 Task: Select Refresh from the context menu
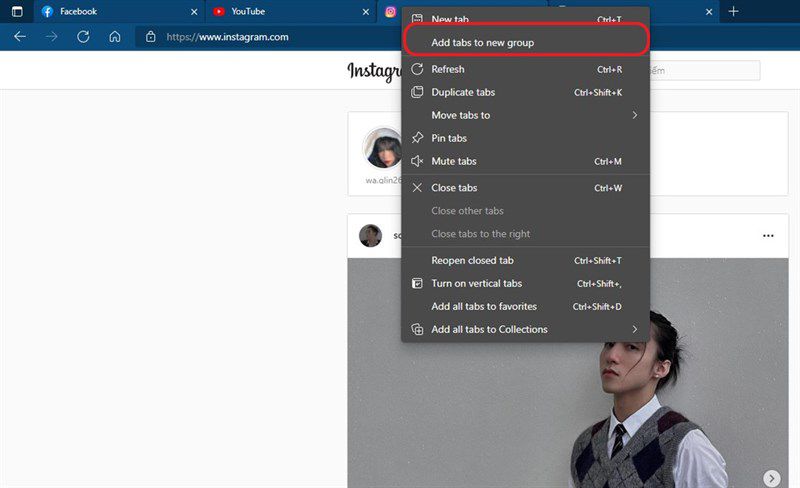coord(526,69)
